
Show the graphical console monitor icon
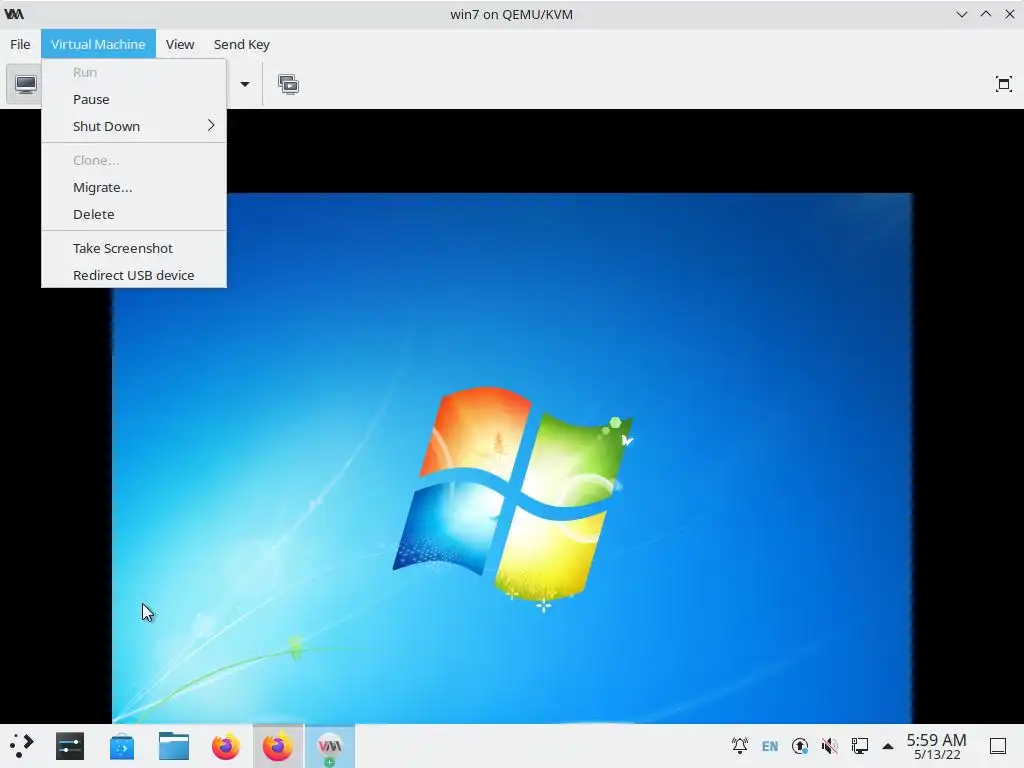pos(25,84)
